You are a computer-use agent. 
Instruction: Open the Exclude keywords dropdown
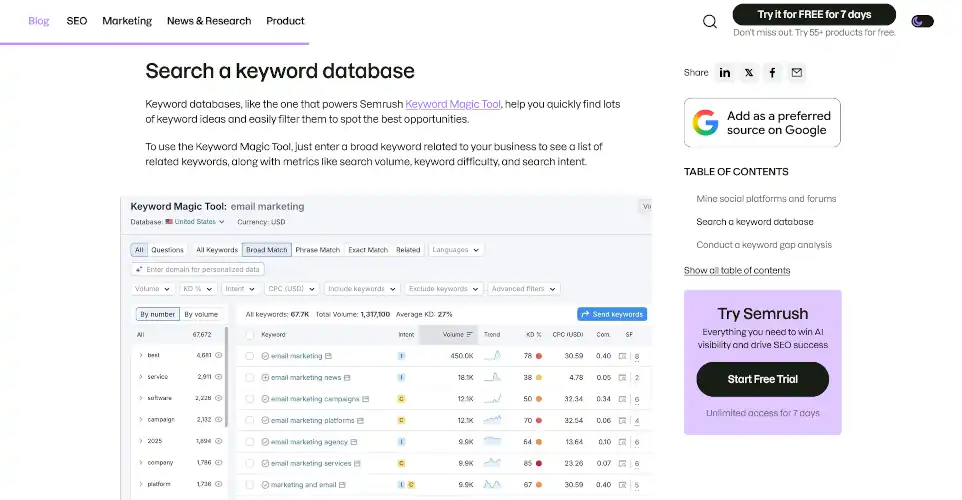pos(443,289)
